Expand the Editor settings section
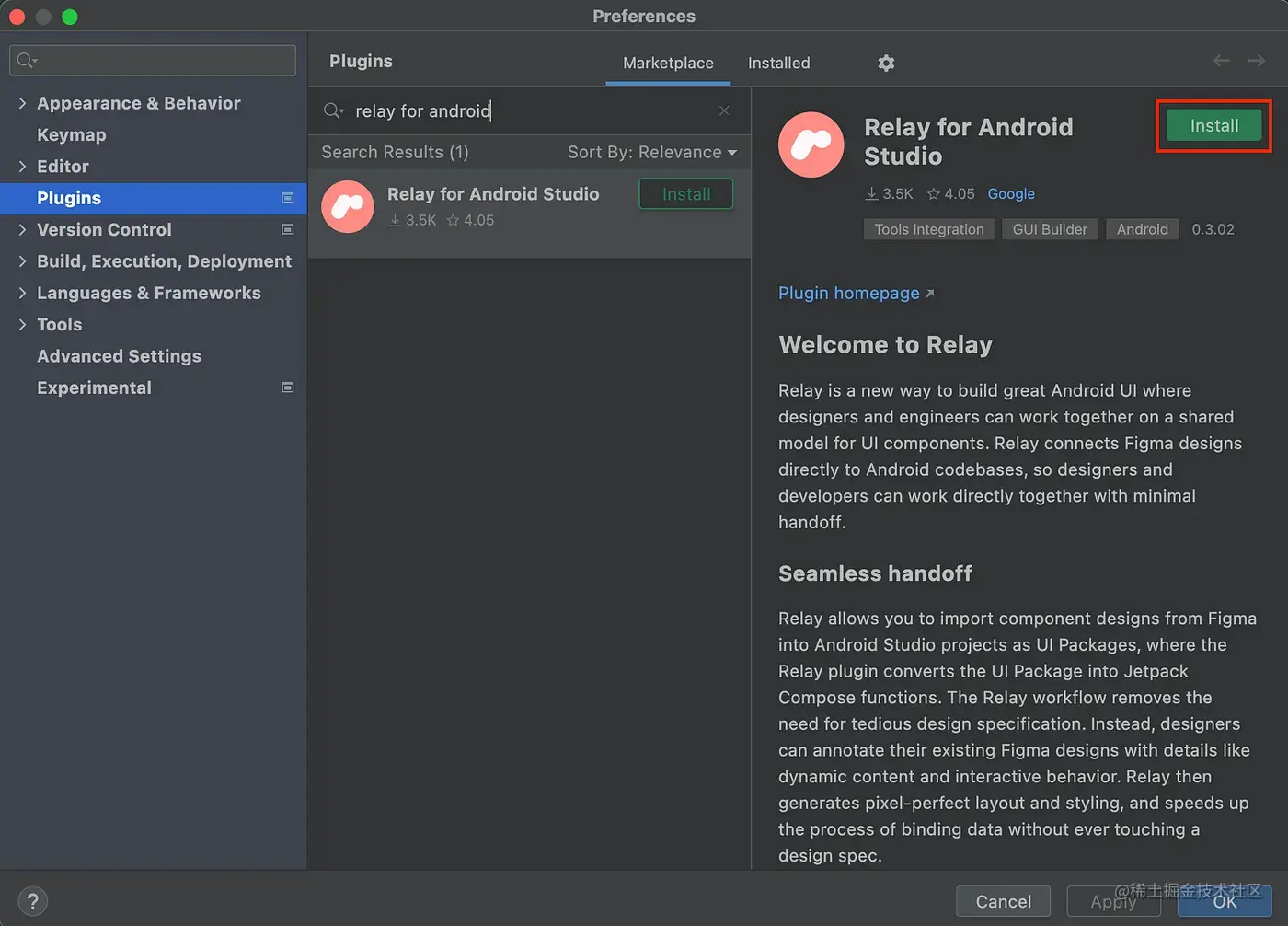The height and width of the screenshot is (926, 1288). coord(22,167)
